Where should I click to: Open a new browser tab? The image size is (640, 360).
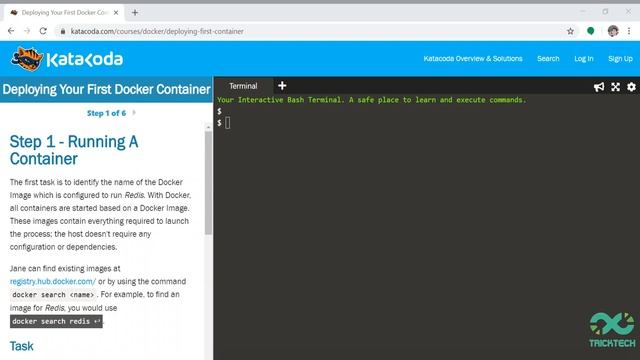[135, 13]
